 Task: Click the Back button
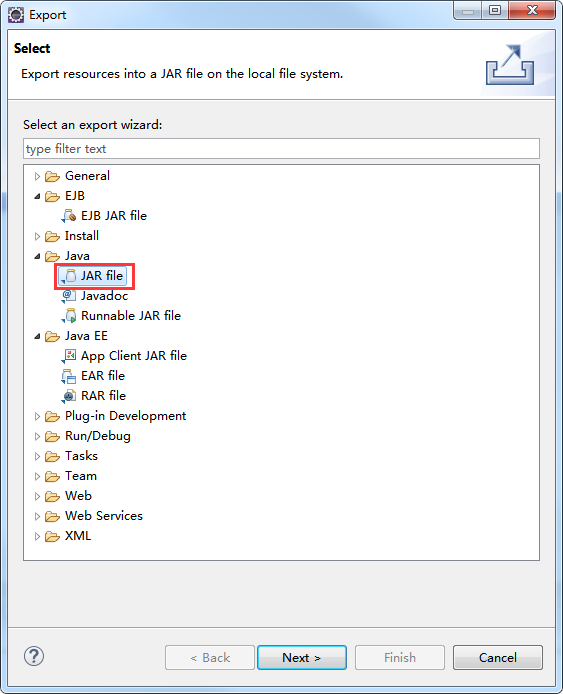pos(210,658)
